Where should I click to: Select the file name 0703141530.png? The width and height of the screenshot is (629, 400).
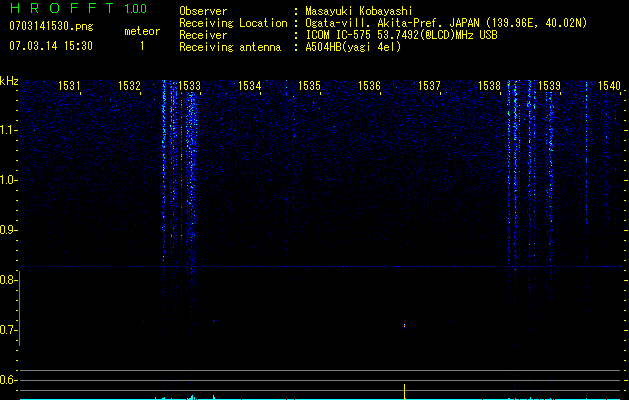[x=51, y=26]
